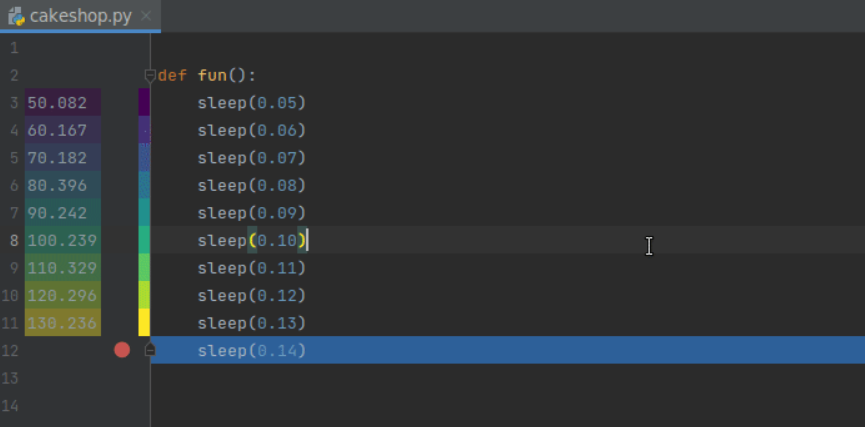Toggle the red breakpoint on line 12
The image size is (865, 427).
pyautogui.click(x=122, y=350)
